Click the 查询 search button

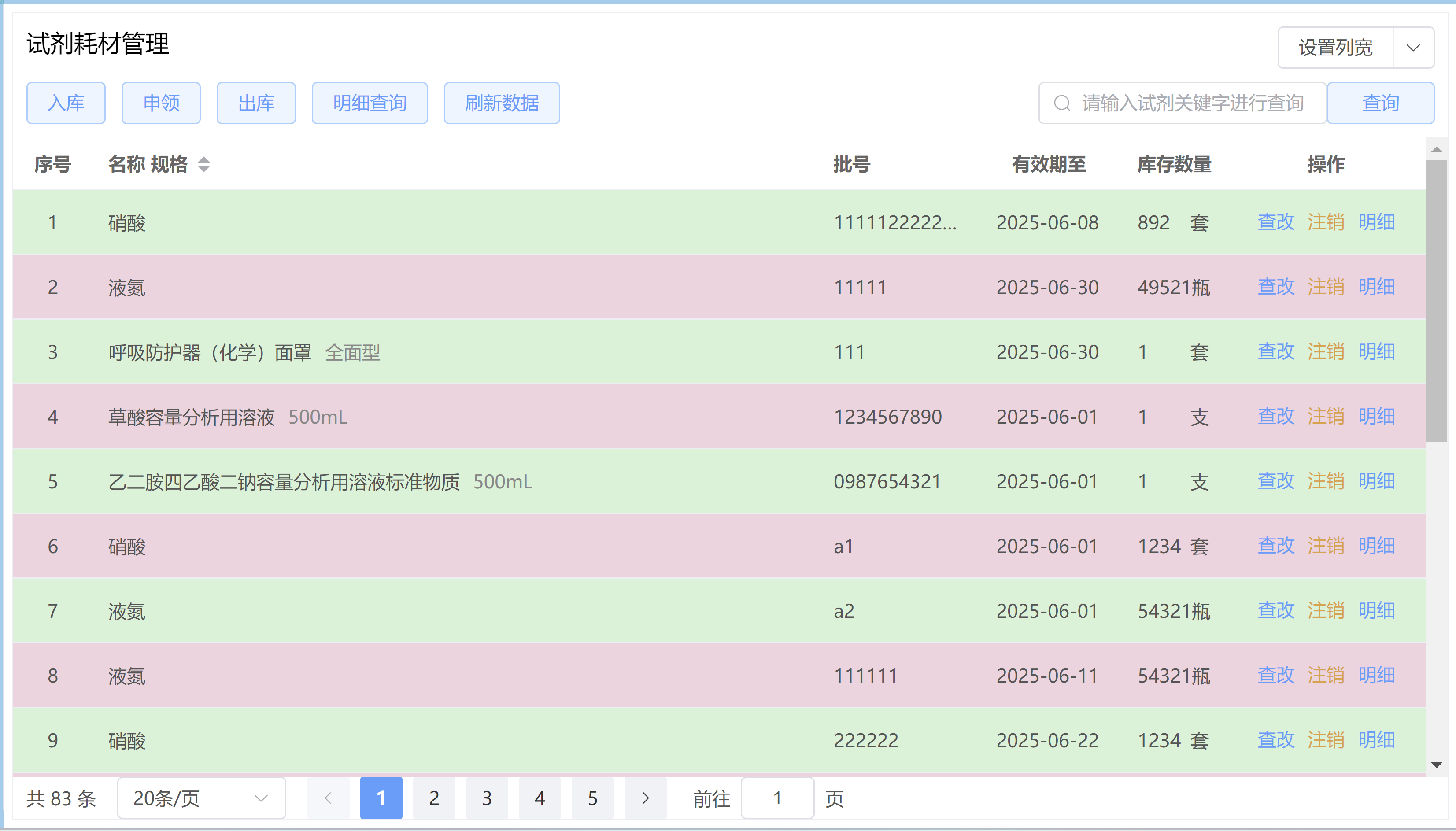pyautogui.click(x=1380, y=103)
